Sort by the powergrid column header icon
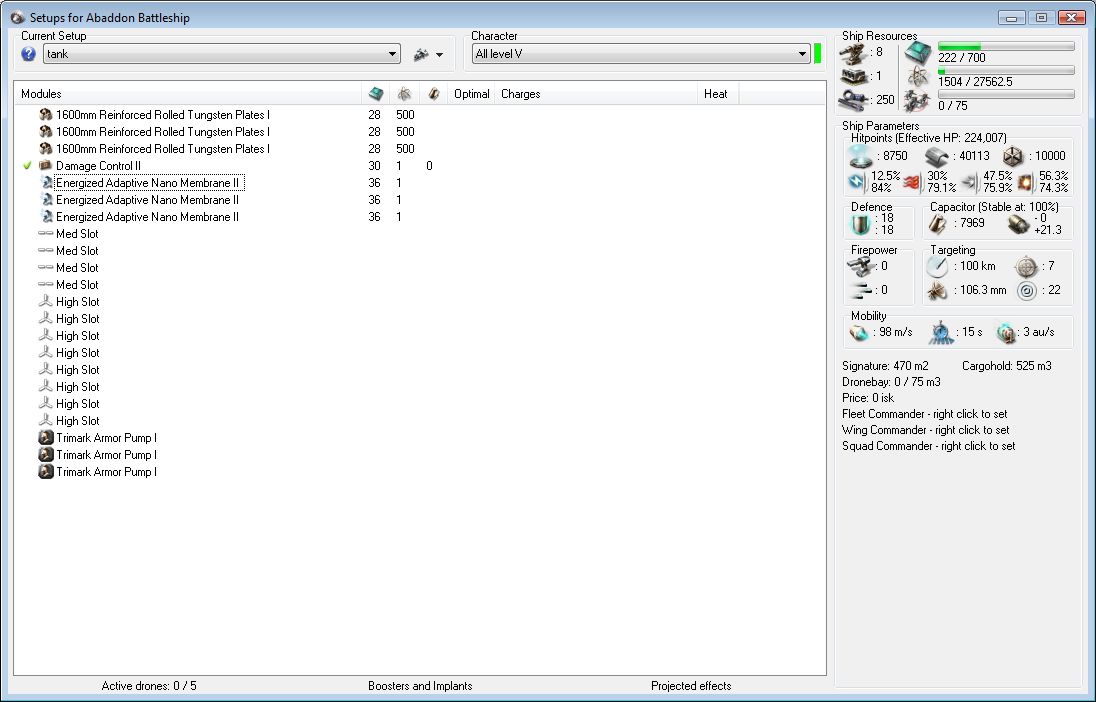 [x=404, y=94]
